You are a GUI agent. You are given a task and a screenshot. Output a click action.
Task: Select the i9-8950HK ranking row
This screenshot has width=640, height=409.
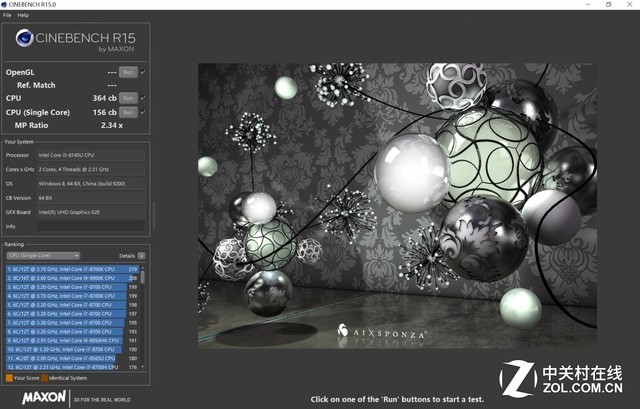(x=70, y=341)
